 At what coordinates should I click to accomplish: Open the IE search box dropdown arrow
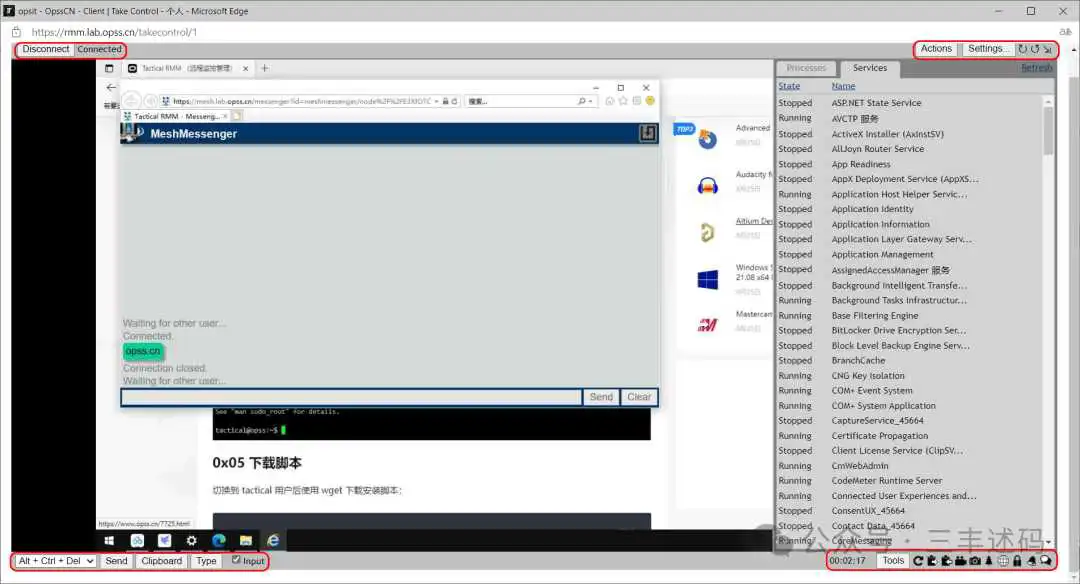click(x=591, y=102)
